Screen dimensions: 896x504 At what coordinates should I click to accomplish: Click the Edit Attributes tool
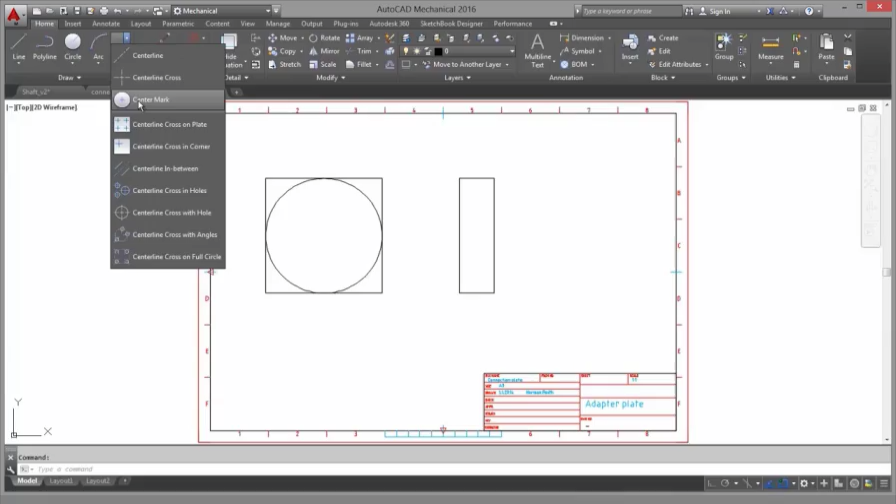tap(674, 65)
